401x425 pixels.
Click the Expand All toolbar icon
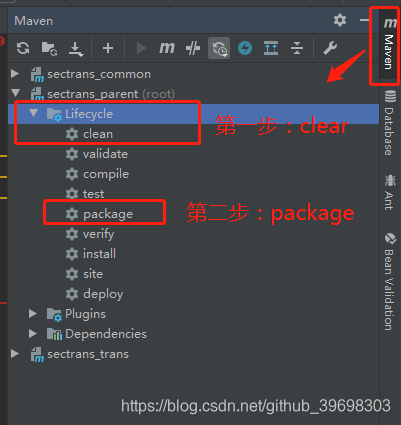271,48
